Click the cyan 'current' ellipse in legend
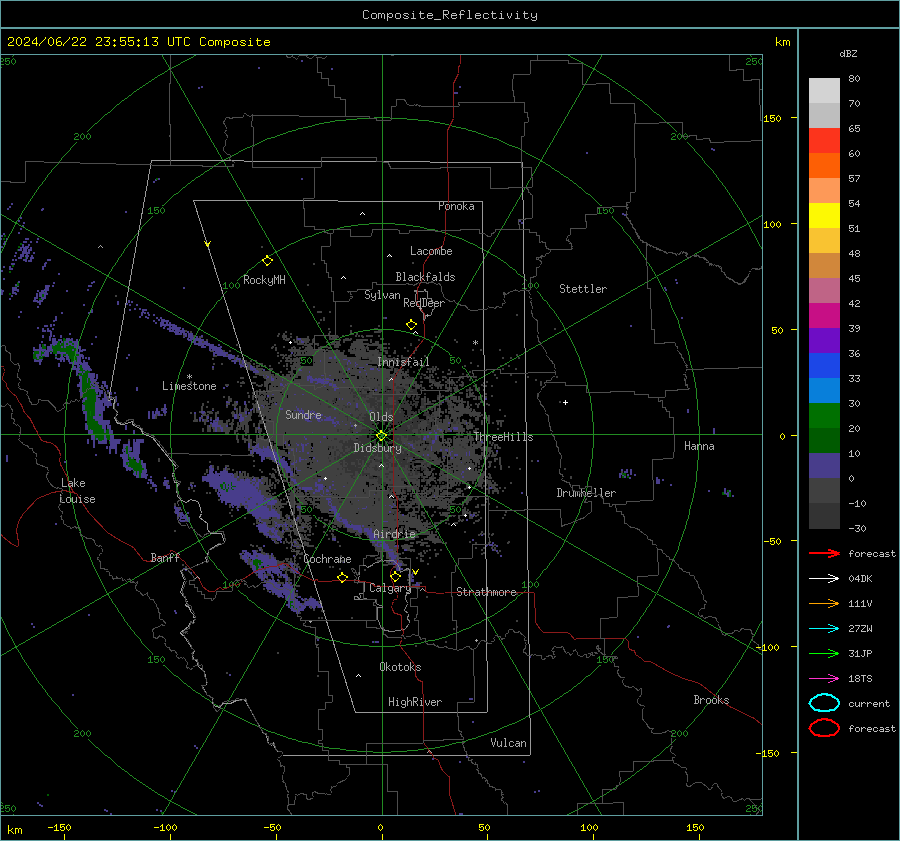This screenshot has height=841, width=900. pyautogui.click(x=824, y=703)
